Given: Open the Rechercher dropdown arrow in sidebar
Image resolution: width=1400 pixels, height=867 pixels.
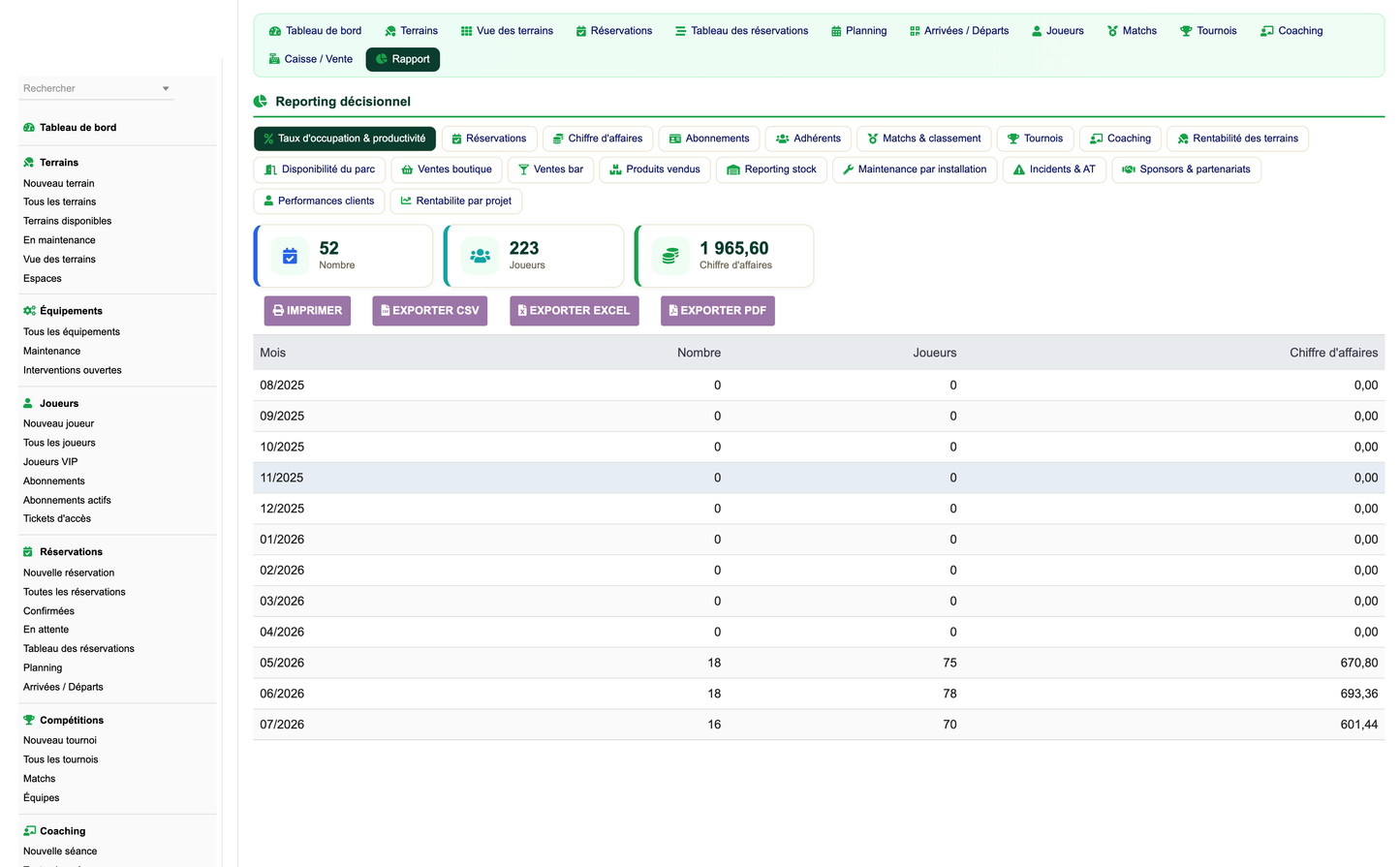Looking at the screenshot, I should pyautogui.click(x=166, y=89).
